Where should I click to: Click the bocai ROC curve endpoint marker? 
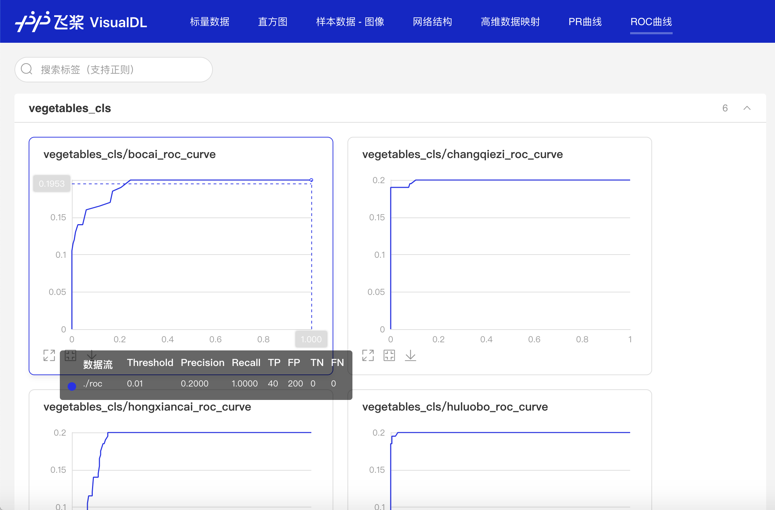pyautogui.click(x=311, y=180)
